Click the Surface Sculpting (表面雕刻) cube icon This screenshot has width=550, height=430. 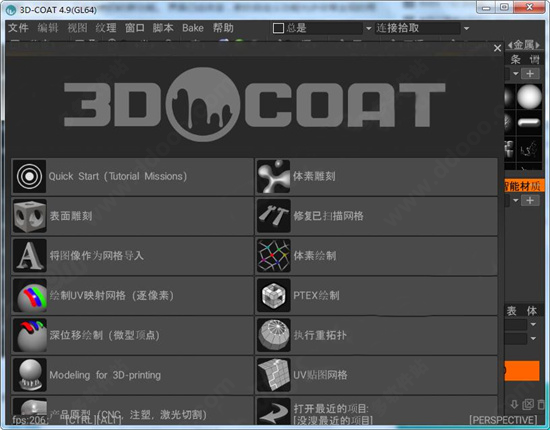point(29,216)
